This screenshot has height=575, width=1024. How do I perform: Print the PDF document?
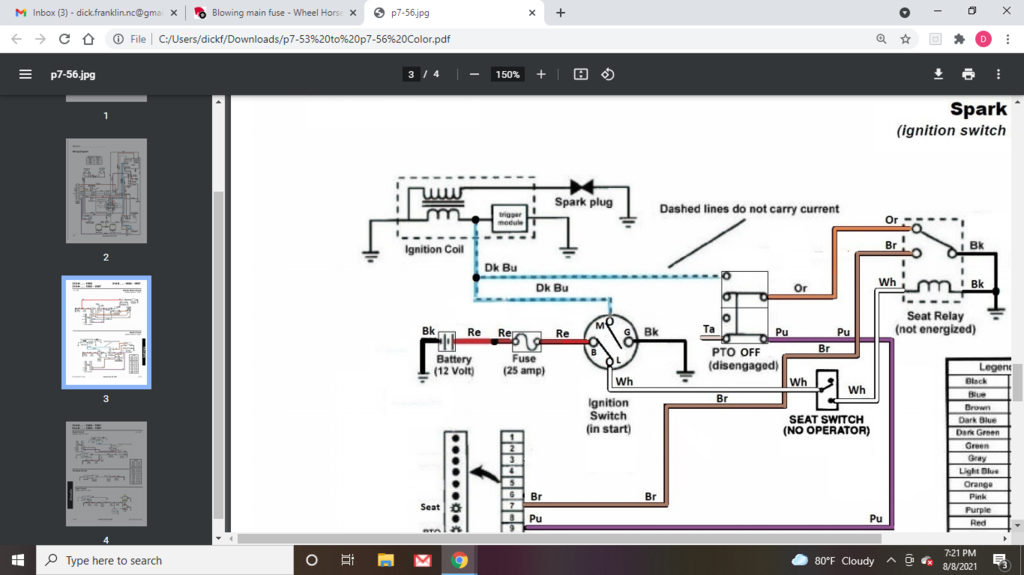coord(968,75)
